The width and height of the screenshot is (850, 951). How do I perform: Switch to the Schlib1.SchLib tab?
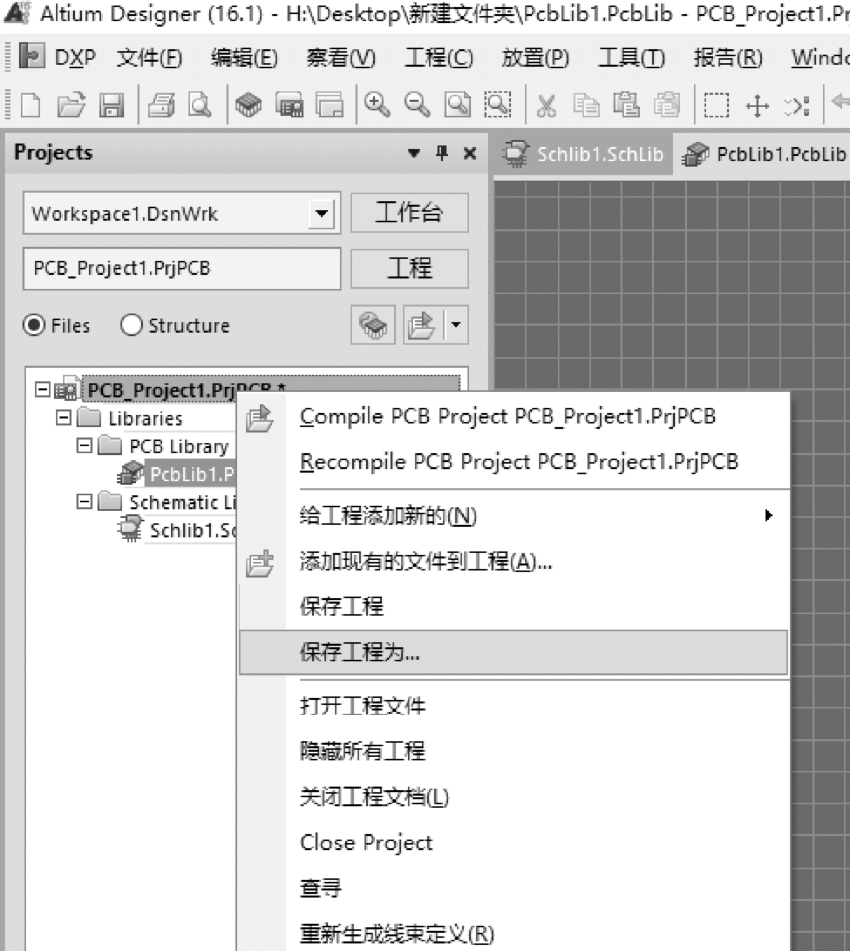(584, 154)
